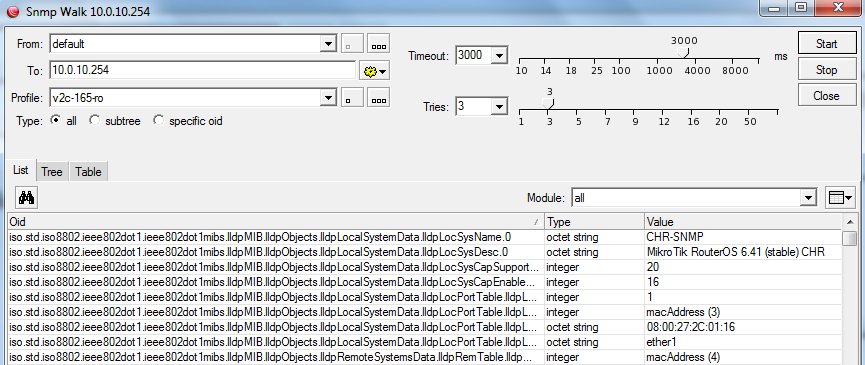Select the lldpLocSysDesc.0 row
This screenshot has width=865, height=365.
425,252
